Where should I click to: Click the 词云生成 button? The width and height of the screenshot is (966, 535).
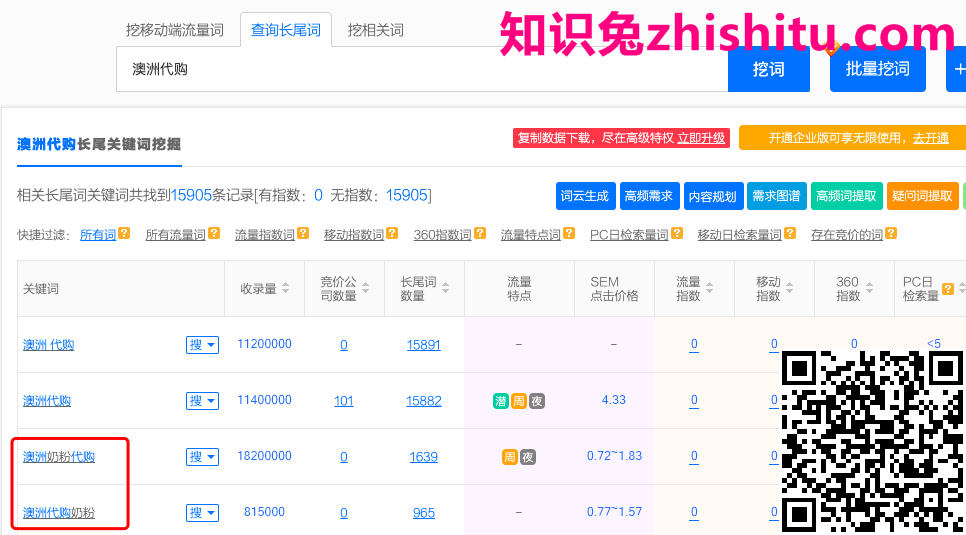pos(585,196)
